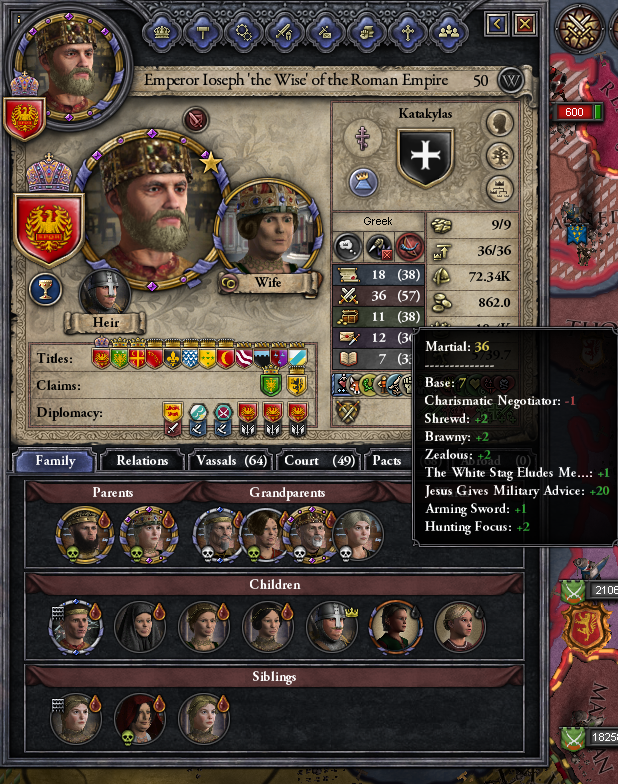Click the golden chalice icon beside heir
Image resolution: width=618 pixels, height=784 pixels.
click(46, 290)
